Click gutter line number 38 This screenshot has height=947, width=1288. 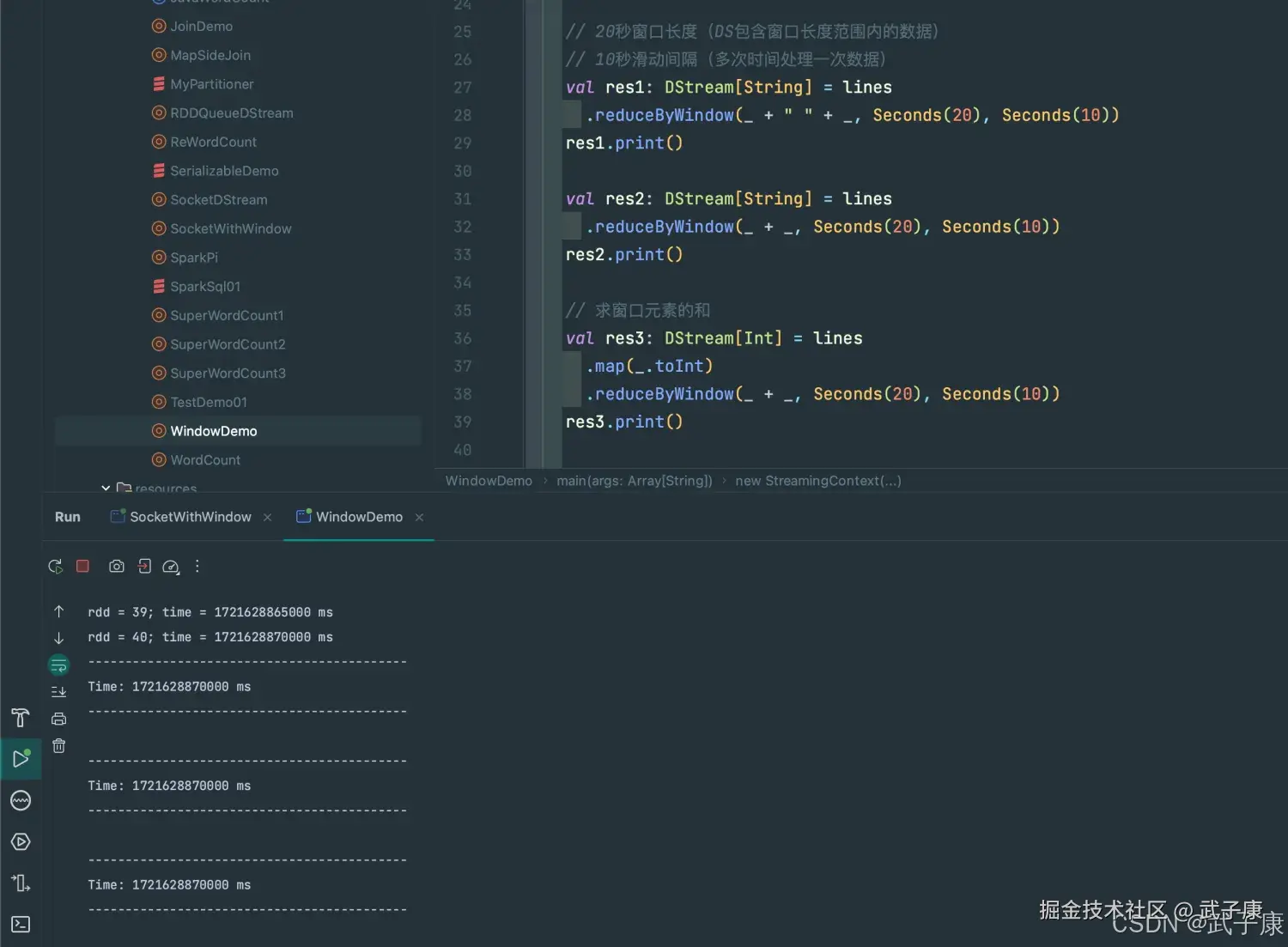[462, 394]
